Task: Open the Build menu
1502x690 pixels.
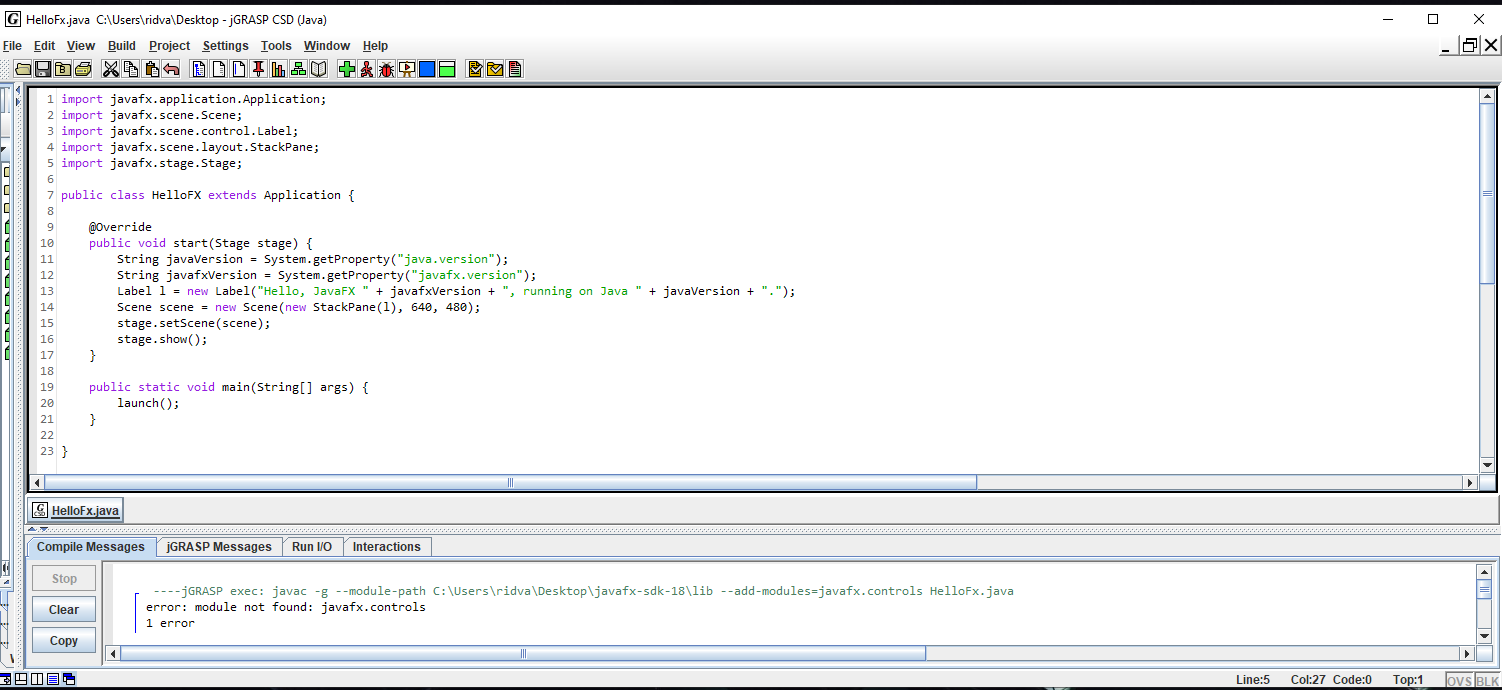Action: 121,45
